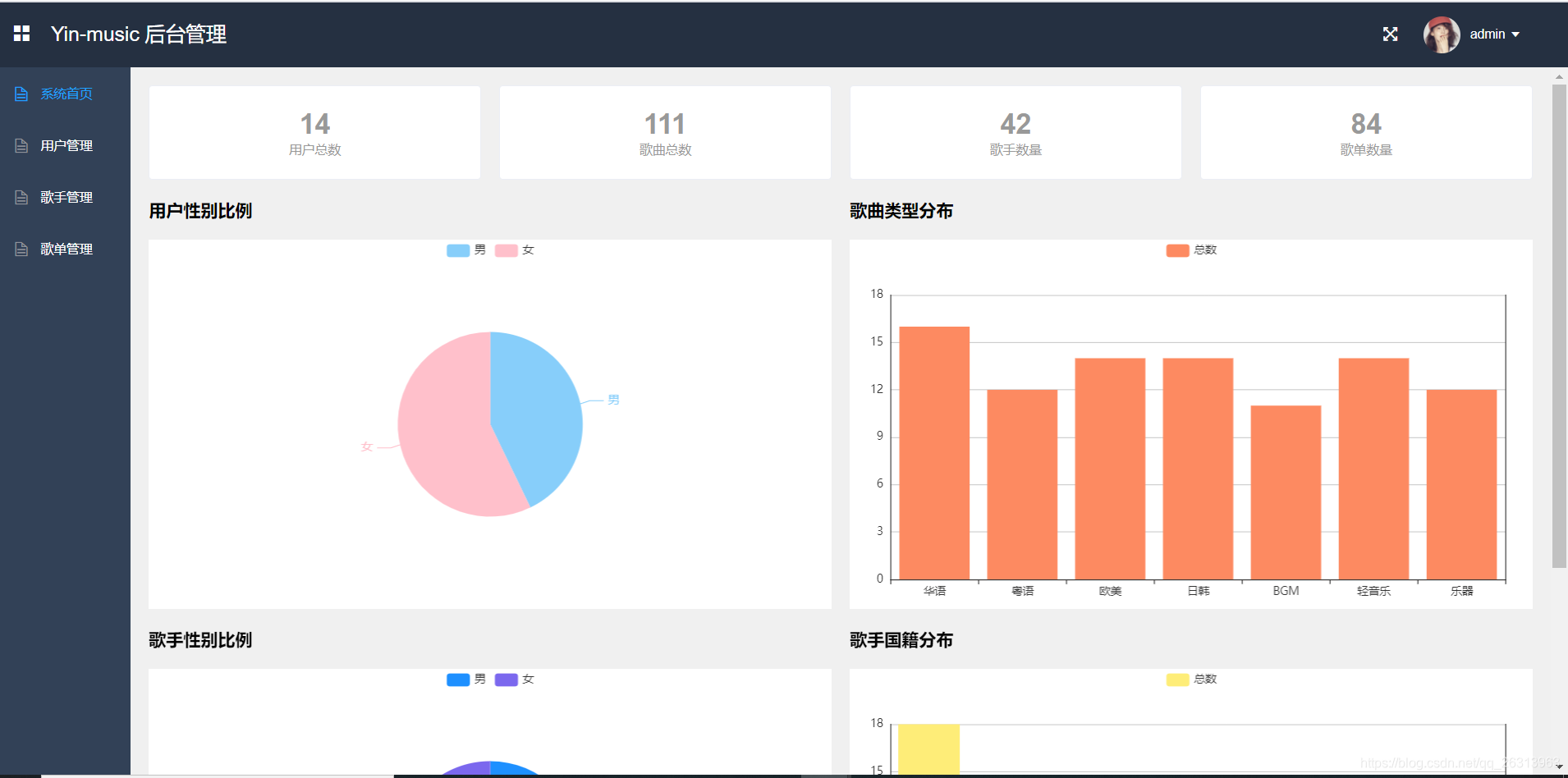Click the 粤语 bar in song type chart

pyautogui.click(x=1022, y=484)
